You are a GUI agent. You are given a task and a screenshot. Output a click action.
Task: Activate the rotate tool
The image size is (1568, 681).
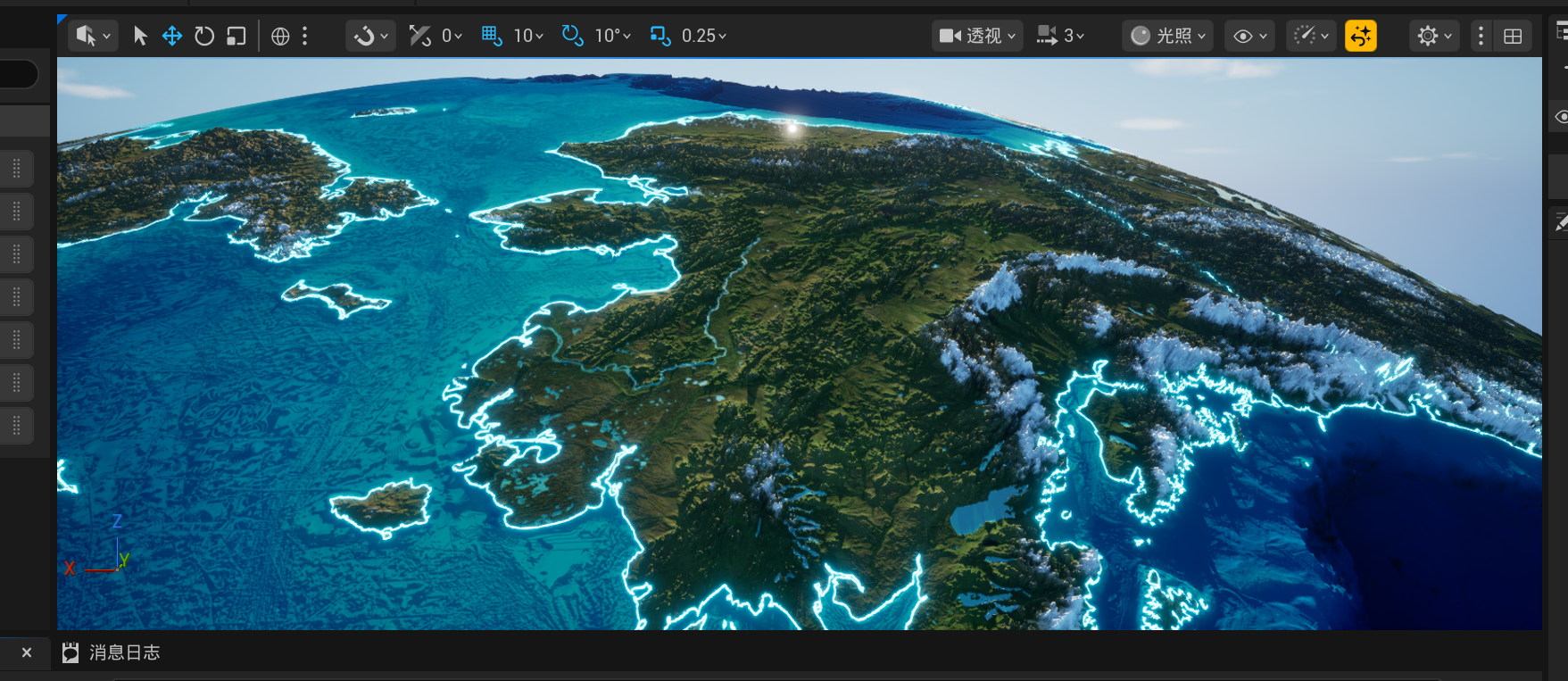204,36
